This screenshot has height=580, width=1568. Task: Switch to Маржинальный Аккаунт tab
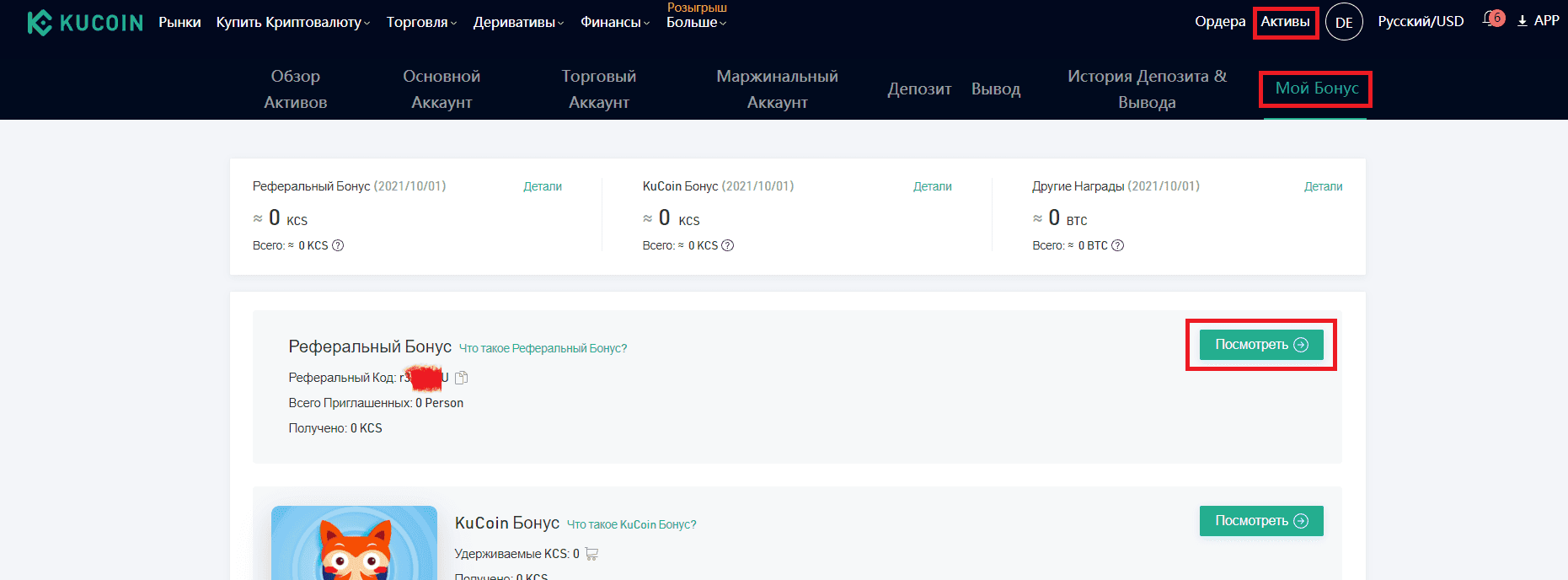coord(777,89)
